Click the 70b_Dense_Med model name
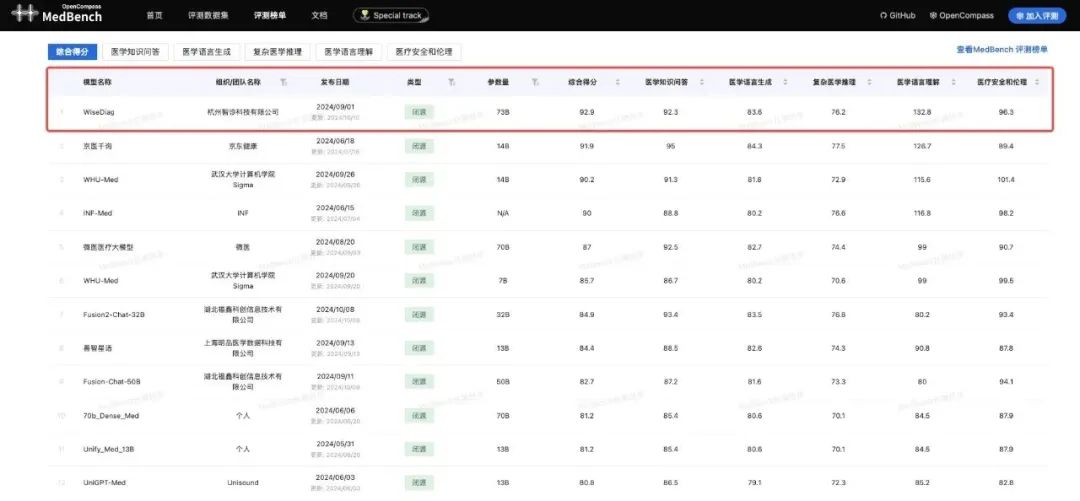The width and height of the screenshot is (1080, 501). pyautogui.click(x=110, y=416)
